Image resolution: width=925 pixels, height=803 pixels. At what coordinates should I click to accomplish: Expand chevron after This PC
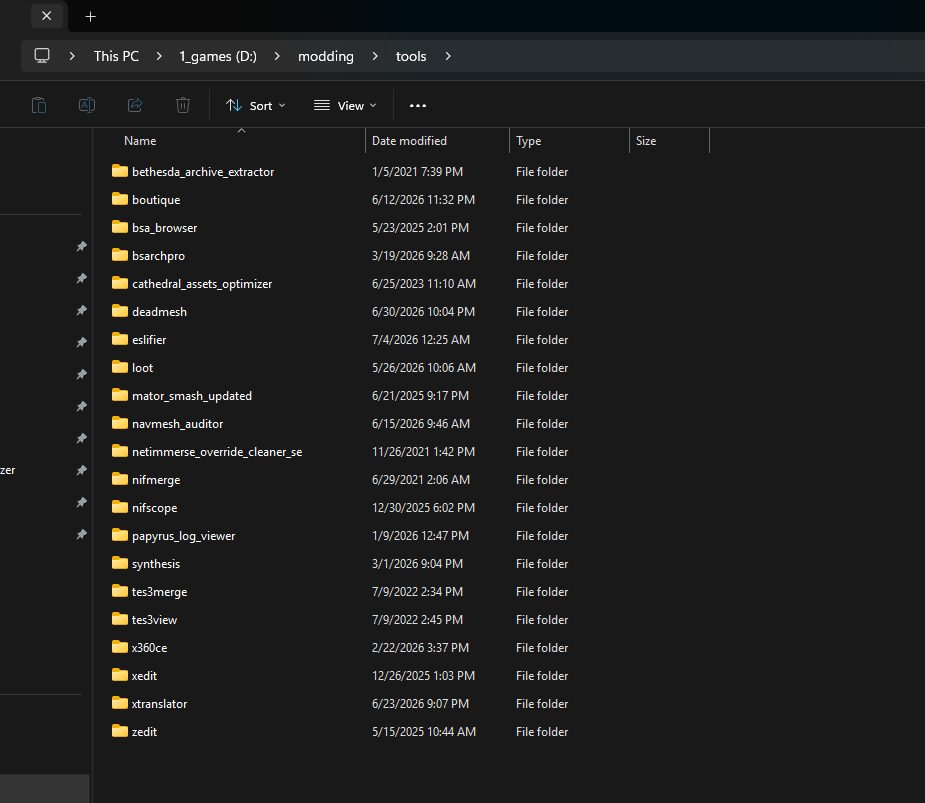click(x=159, y=56)
